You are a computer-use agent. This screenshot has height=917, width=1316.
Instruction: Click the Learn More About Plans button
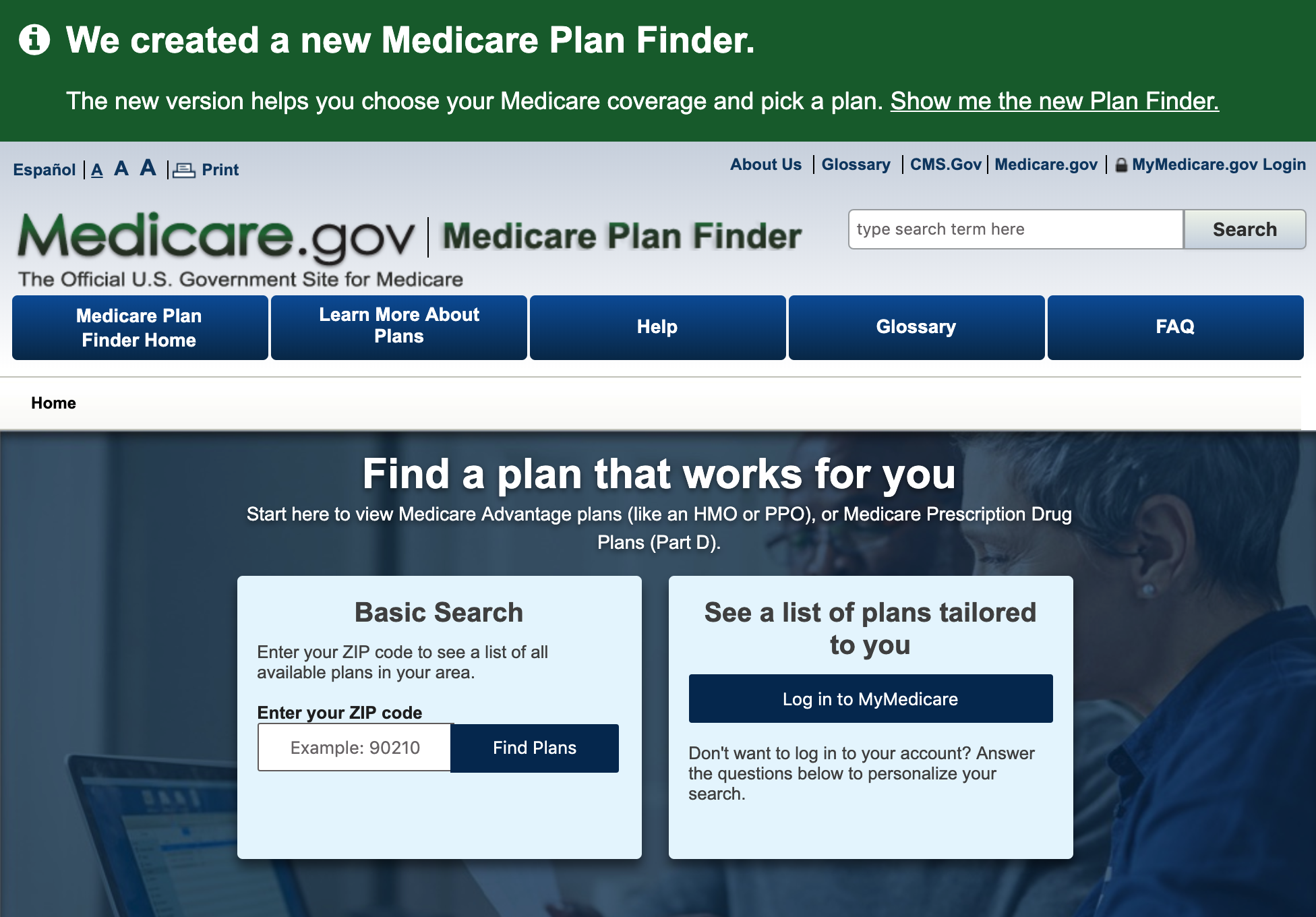(x=399, y=326)
